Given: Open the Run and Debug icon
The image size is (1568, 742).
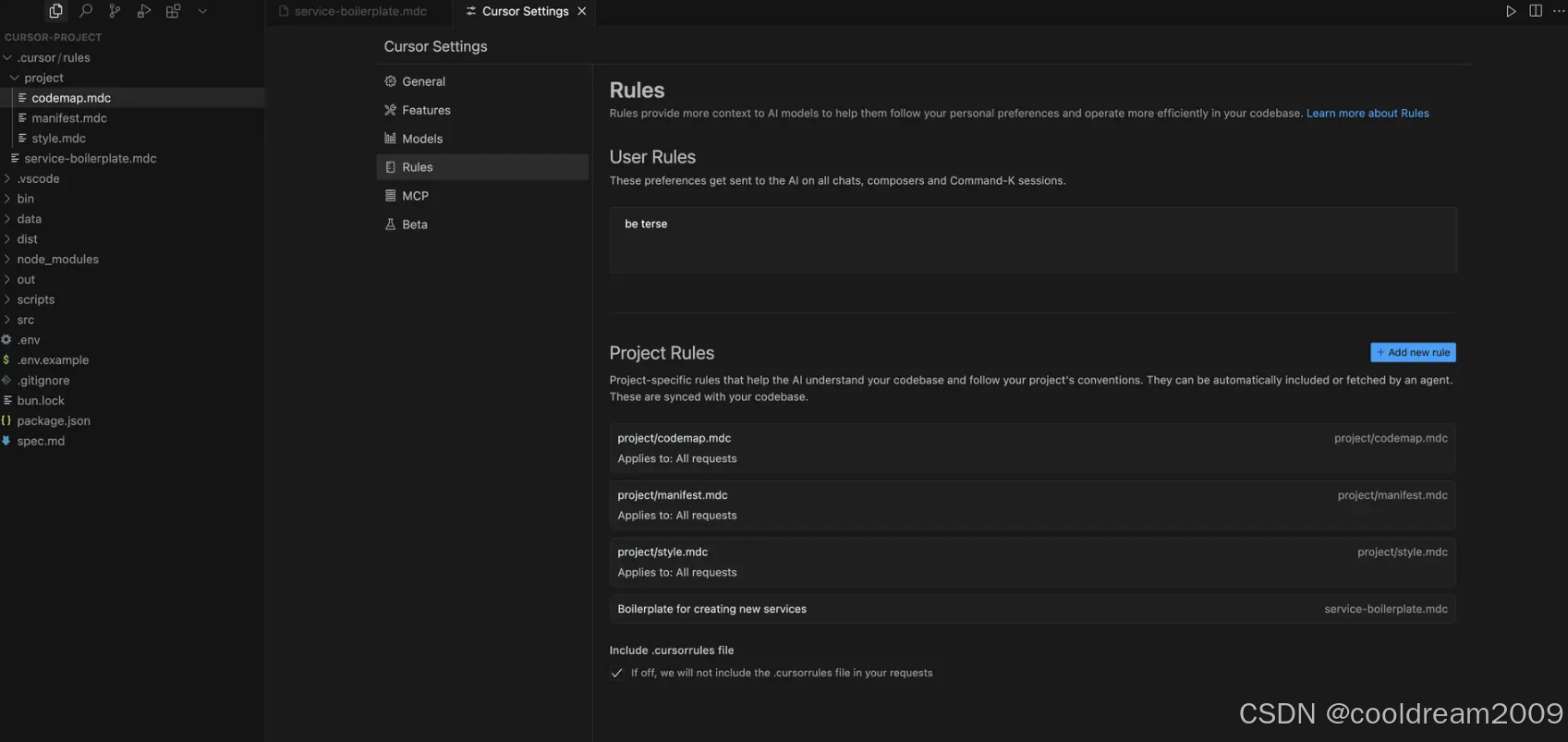Looking at the screenshot, I should coord(144,11).
